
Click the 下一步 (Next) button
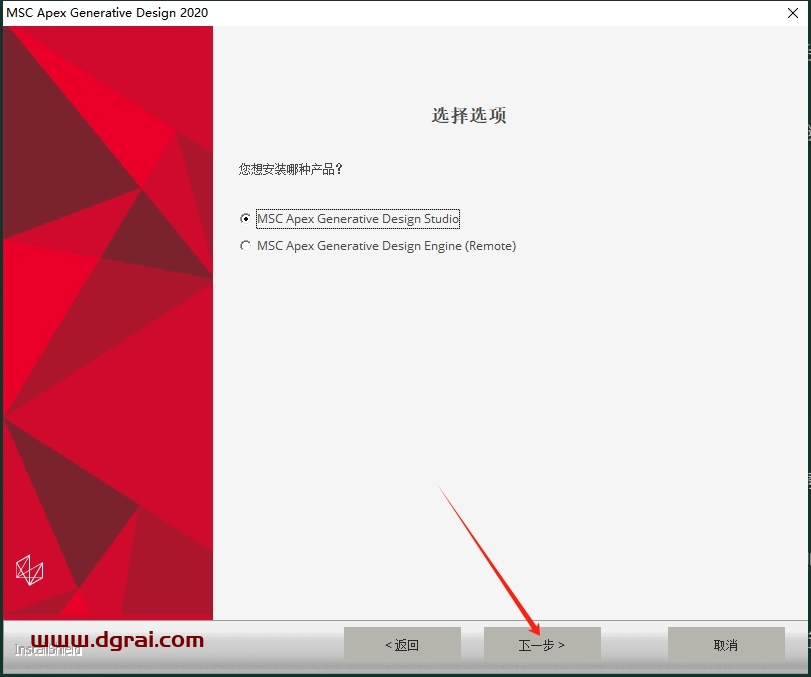click(x=542, y=644)
